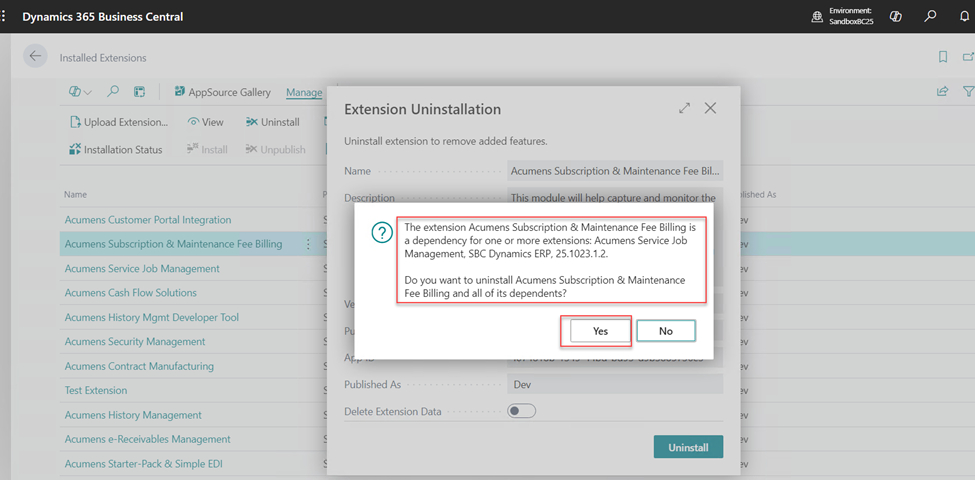Select the Manage tab

[x=304, y=93]
